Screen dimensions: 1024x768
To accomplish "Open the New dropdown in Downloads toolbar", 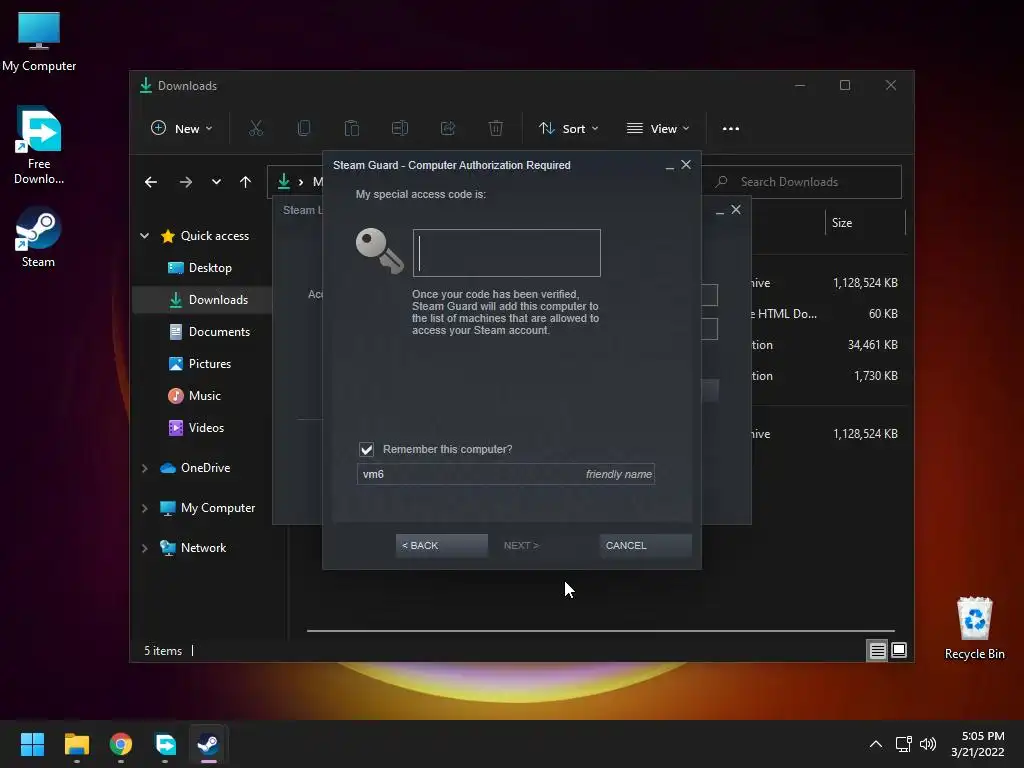I will [x=182, y=129].
